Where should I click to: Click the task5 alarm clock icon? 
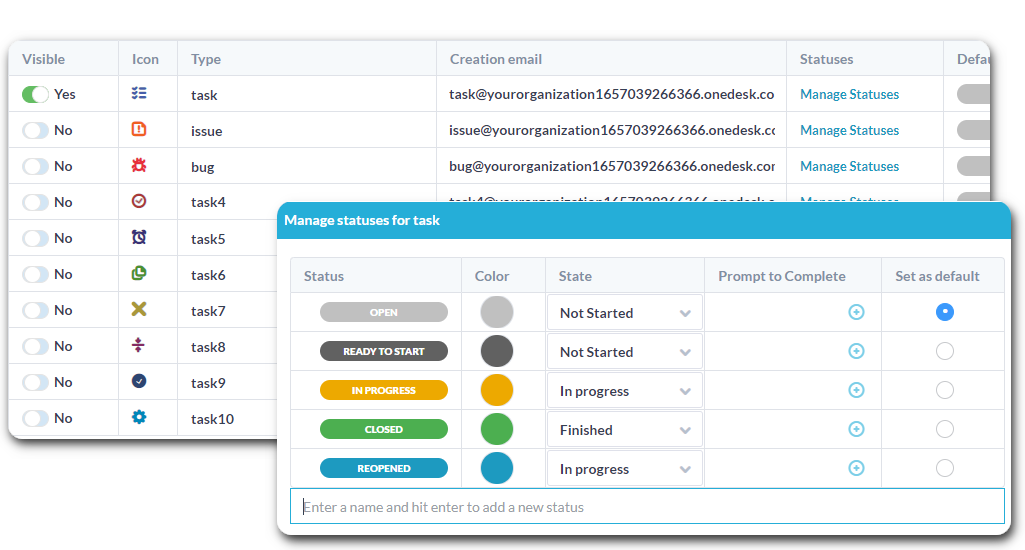(139, 237)
